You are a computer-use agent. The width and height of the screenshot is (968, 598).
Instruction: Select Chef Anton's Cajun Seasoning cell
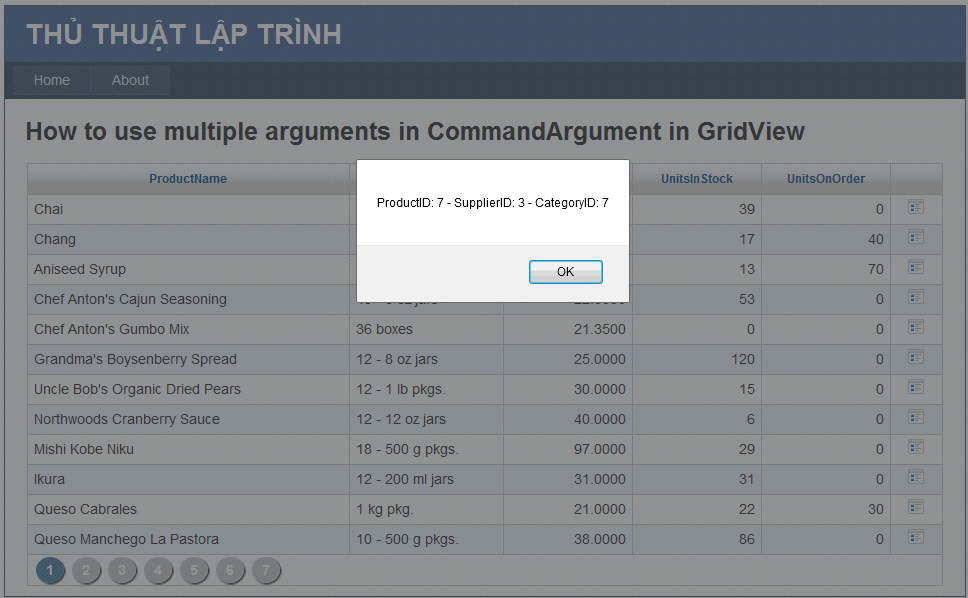(188, 299)
